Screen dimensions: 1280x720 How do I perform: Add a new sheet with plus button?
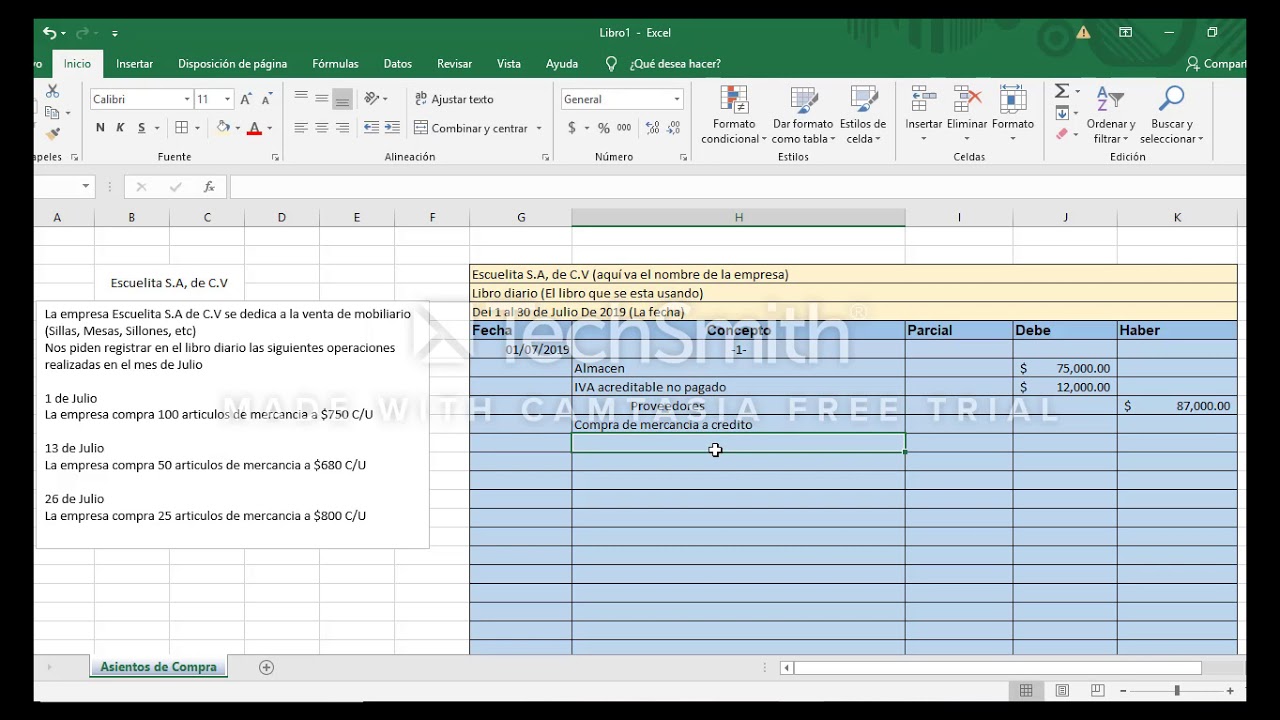(x=266, y=667)
